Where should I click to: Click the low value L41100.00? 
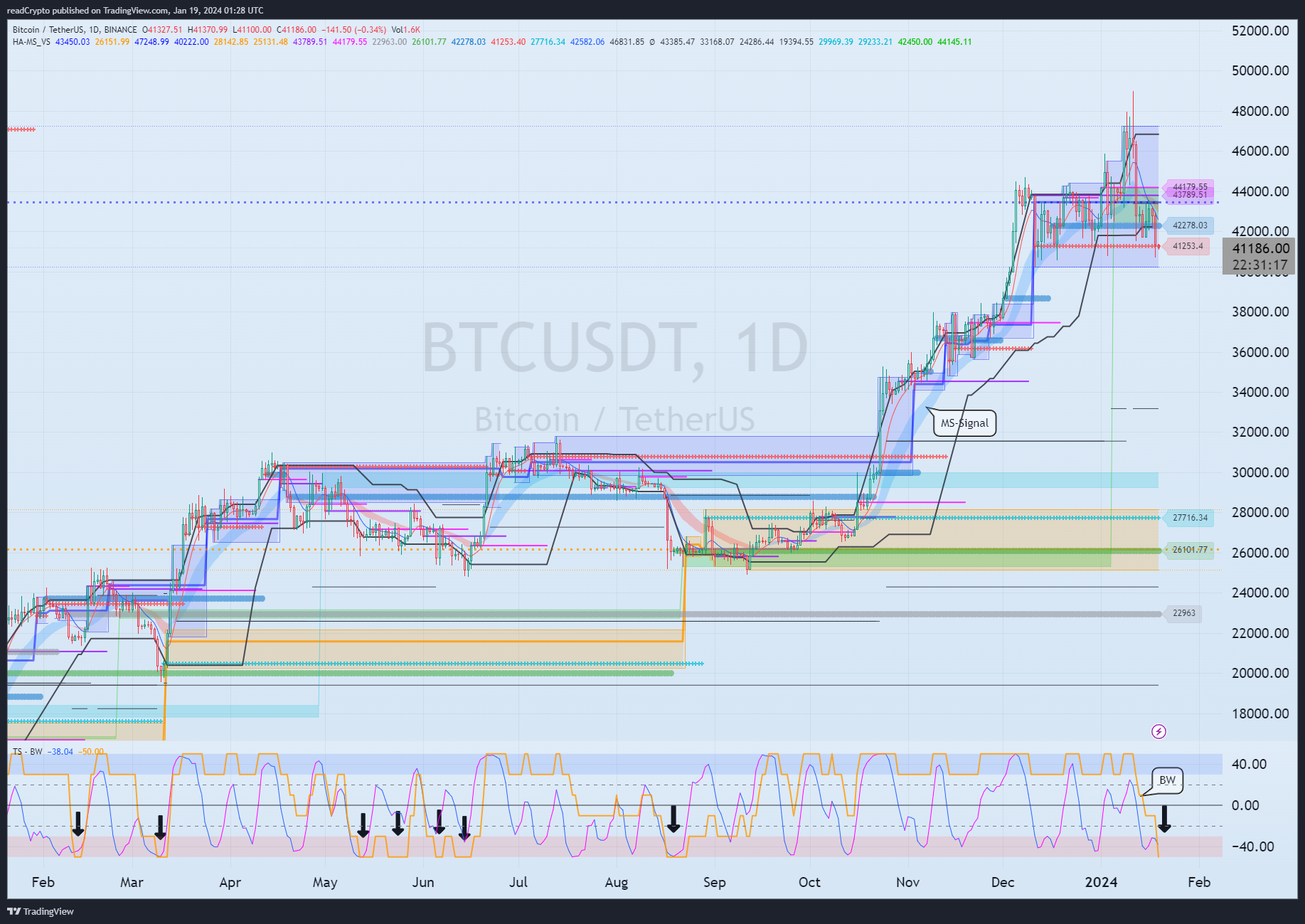point(252,30)
